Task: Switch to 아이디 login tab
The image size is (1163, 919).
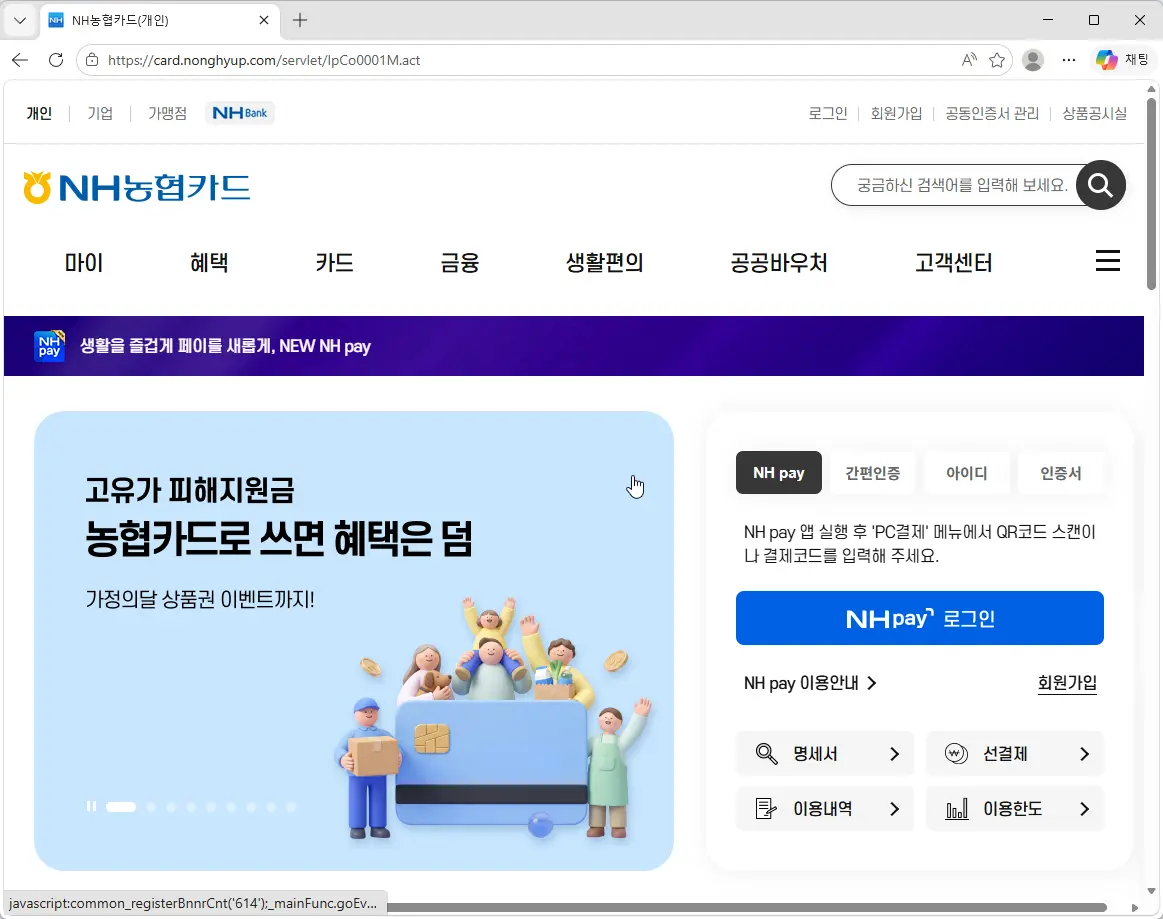Action: pos(967,472)
